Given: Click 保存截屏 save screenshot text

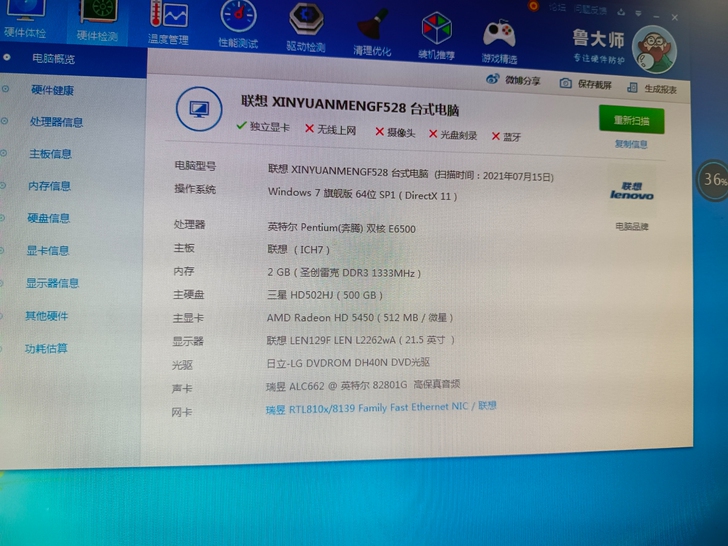Looking at the screenshot, I should point(595,84).
